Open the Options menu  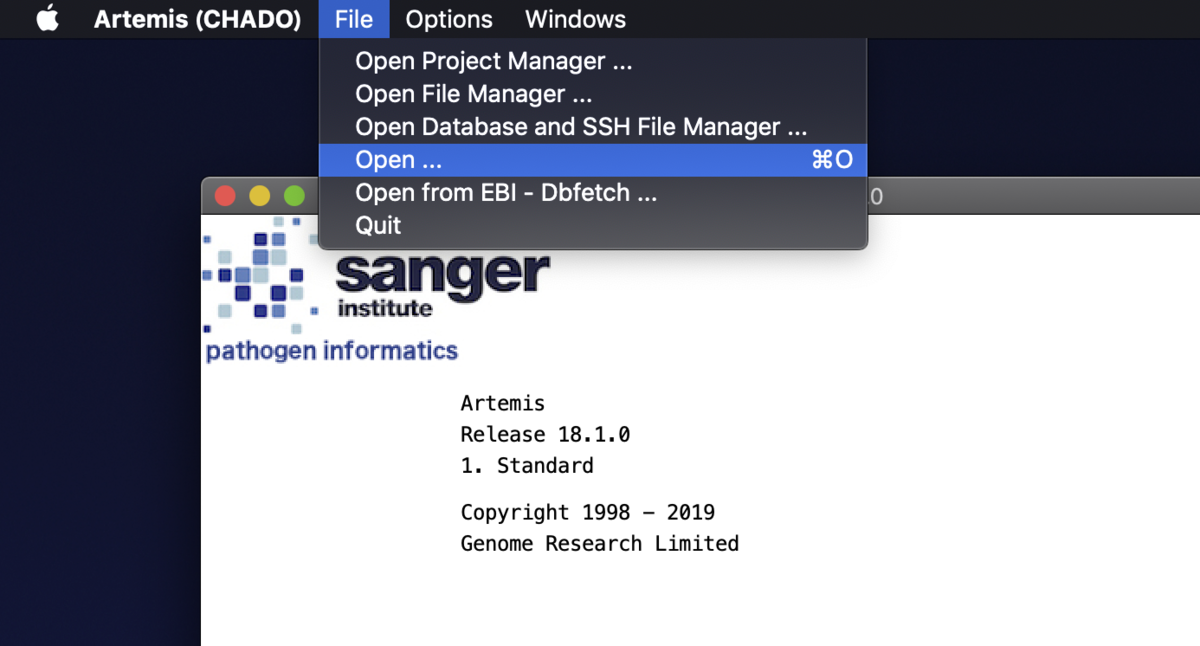point(449,19)
